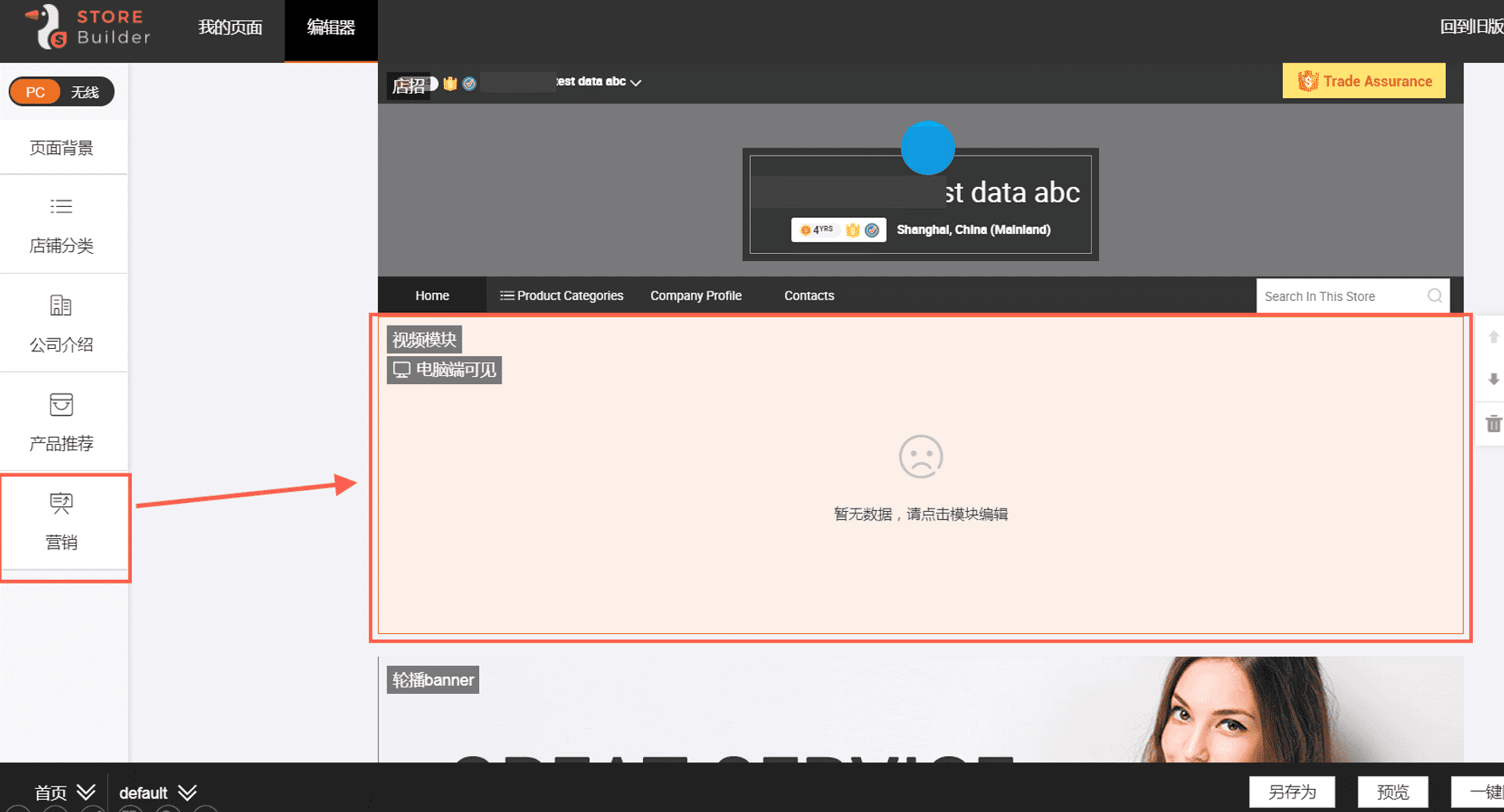
Task: Move video module down with arrow
Action: point(1493,379)
